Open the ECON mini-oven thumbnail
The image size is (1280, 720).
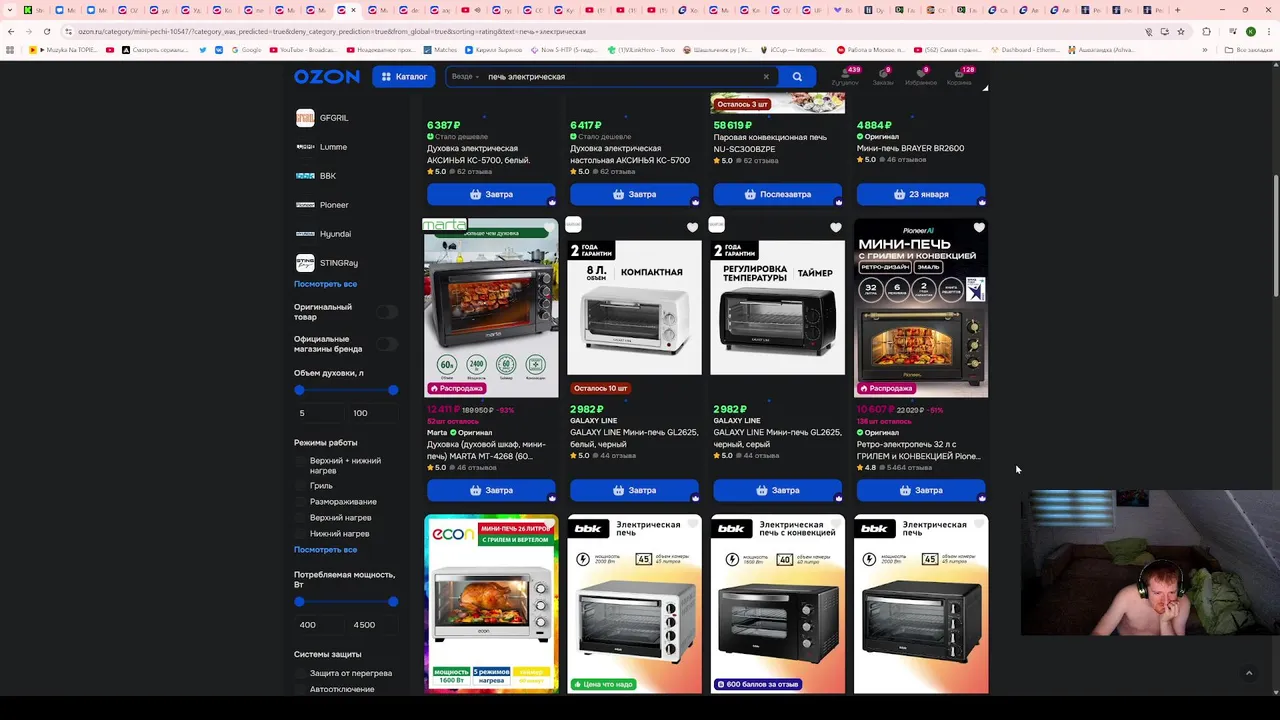[x=491, y=604]
